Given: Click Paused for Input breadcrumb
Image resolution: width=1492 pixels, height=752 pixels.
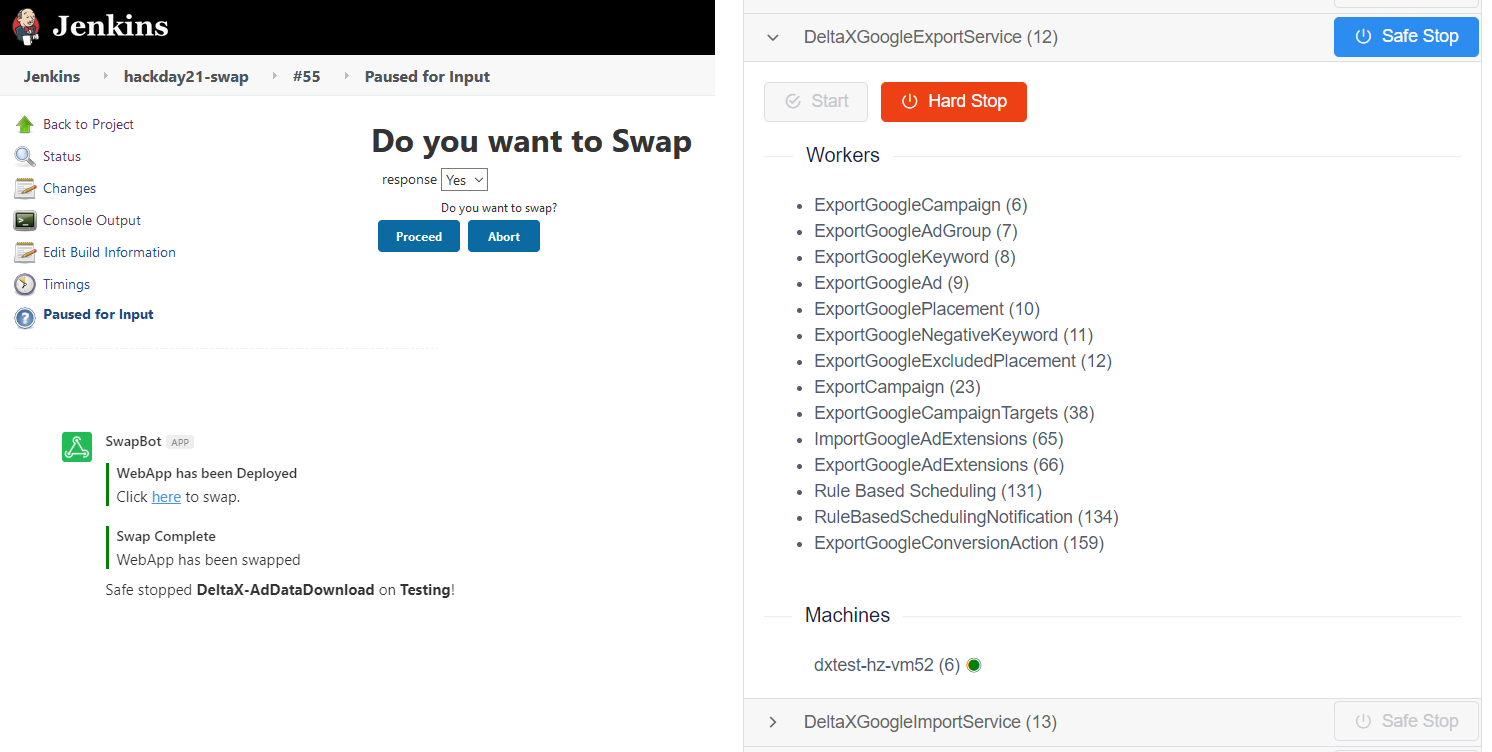Looking at the screenshot, I should click(427, 76).
